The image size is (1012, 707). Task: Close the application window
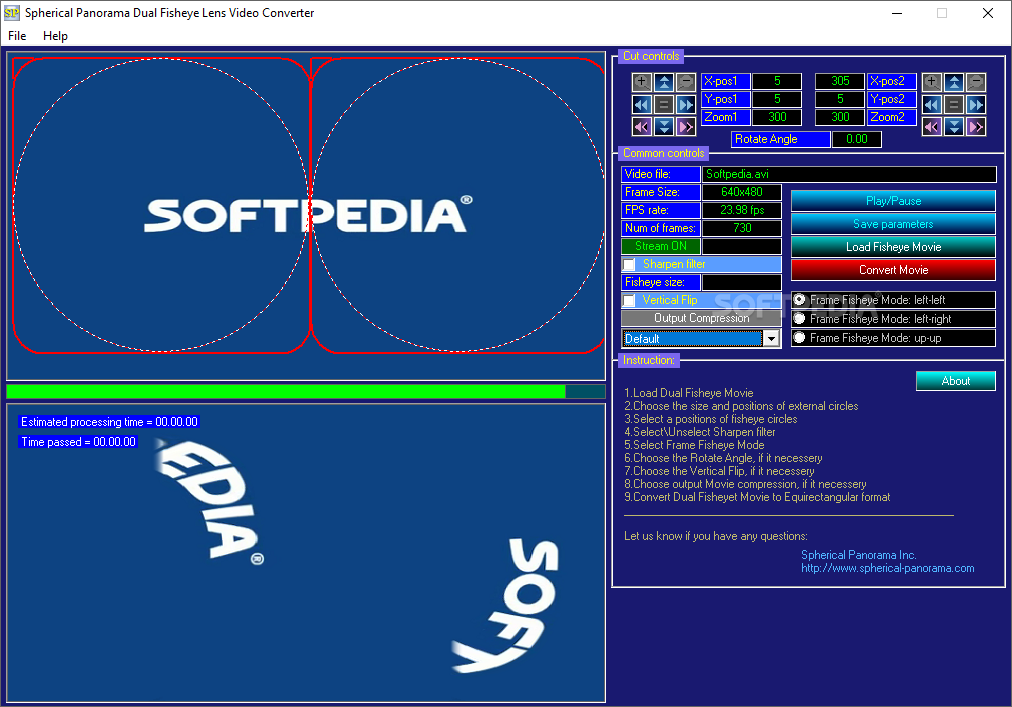[x=987, y=13]
